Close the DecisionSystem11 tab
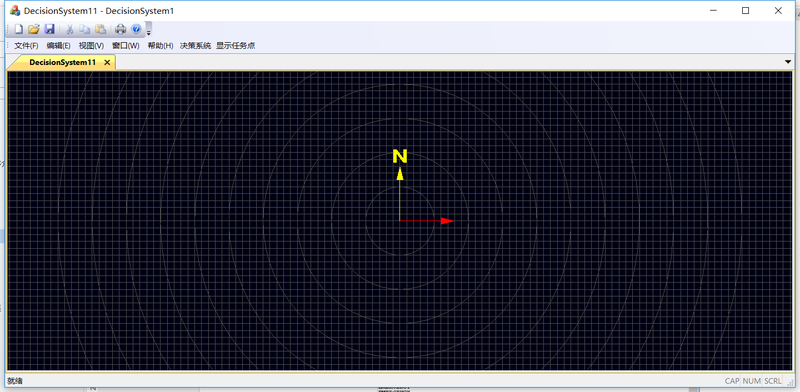Screen dimensions: 800x392 pyautogui.click(x=107, y=62)
